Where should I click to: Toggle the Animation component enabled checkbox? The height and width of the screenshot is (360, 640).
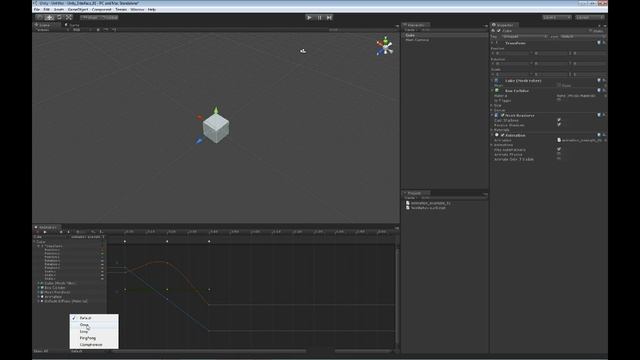pyautogui.click(x=502, y=135)
